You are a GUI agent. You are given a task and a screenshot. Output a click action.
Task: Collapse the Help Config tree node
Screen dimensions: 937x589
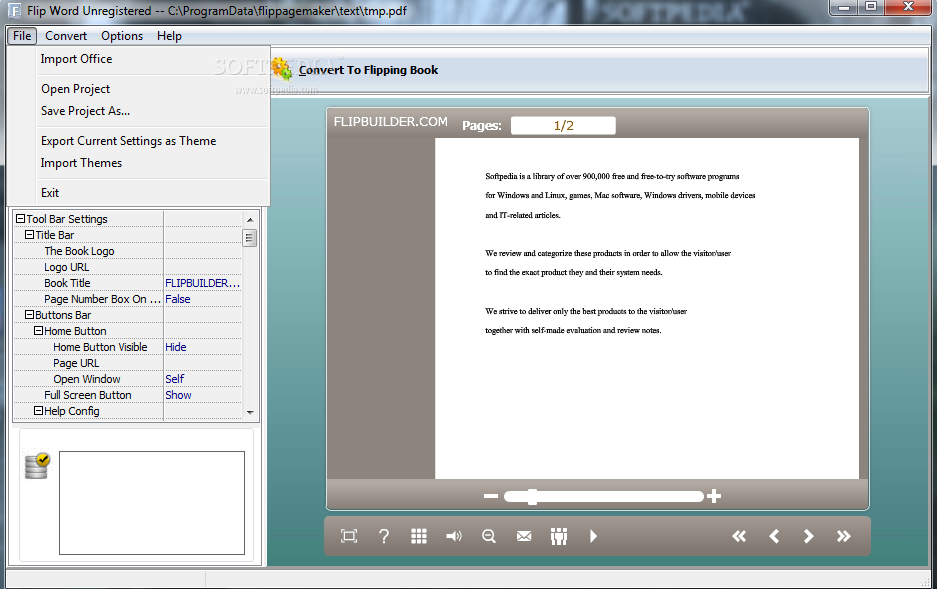pos(38,410)
